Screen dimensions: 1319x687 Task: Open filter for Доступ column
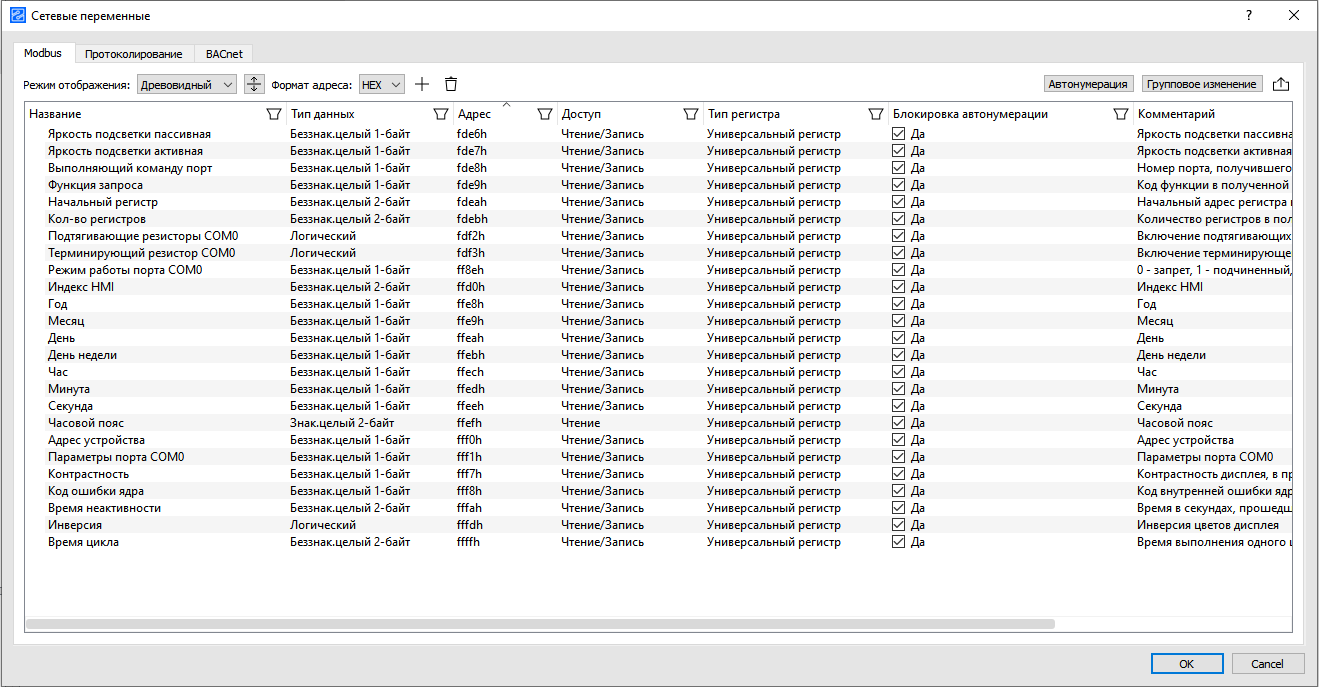pyautogui.click(x=690, y=114)
